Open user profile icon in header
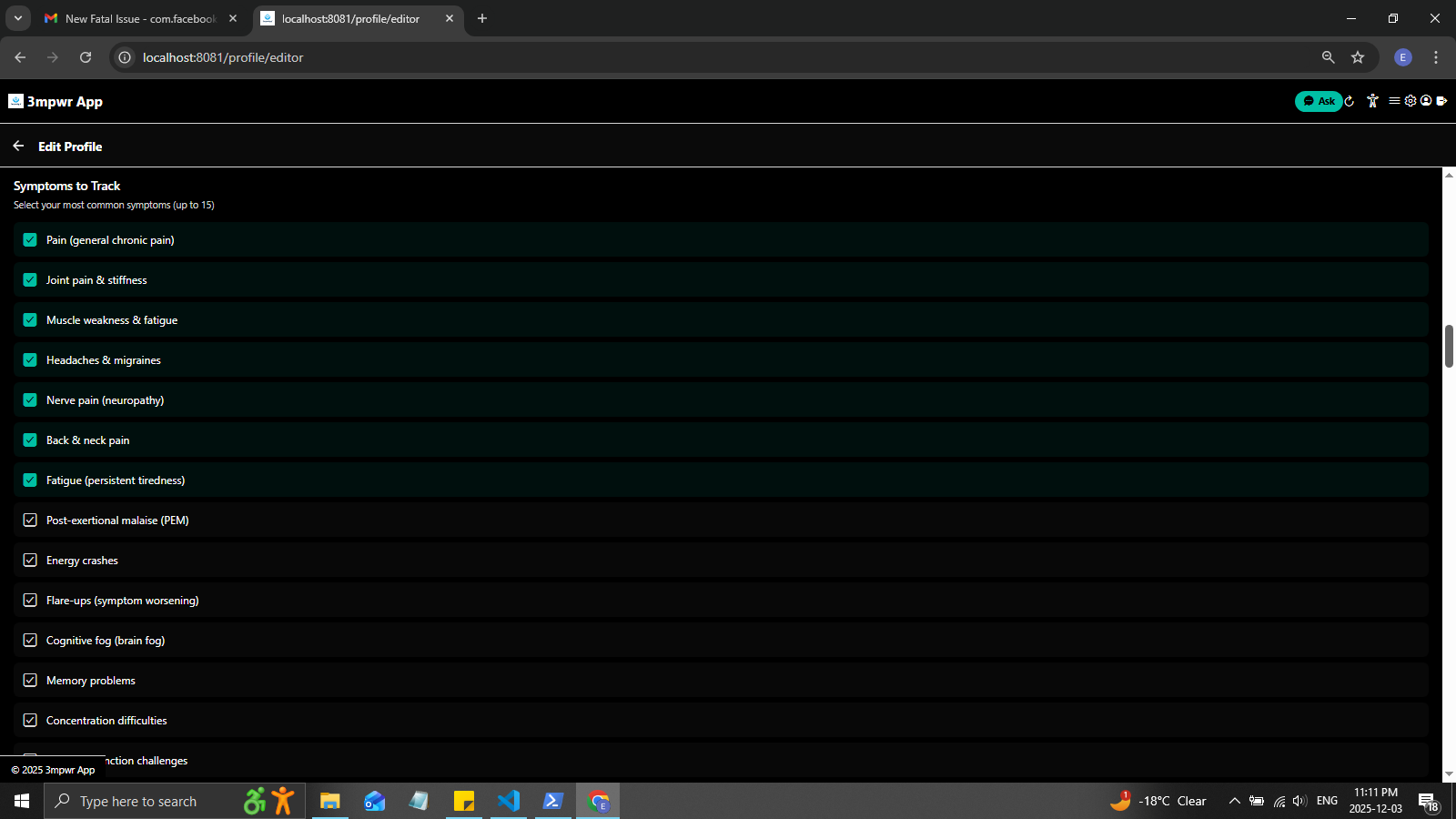This screenshot has width=1456, height=819. pyautogui.click(x=1426, y=101)
